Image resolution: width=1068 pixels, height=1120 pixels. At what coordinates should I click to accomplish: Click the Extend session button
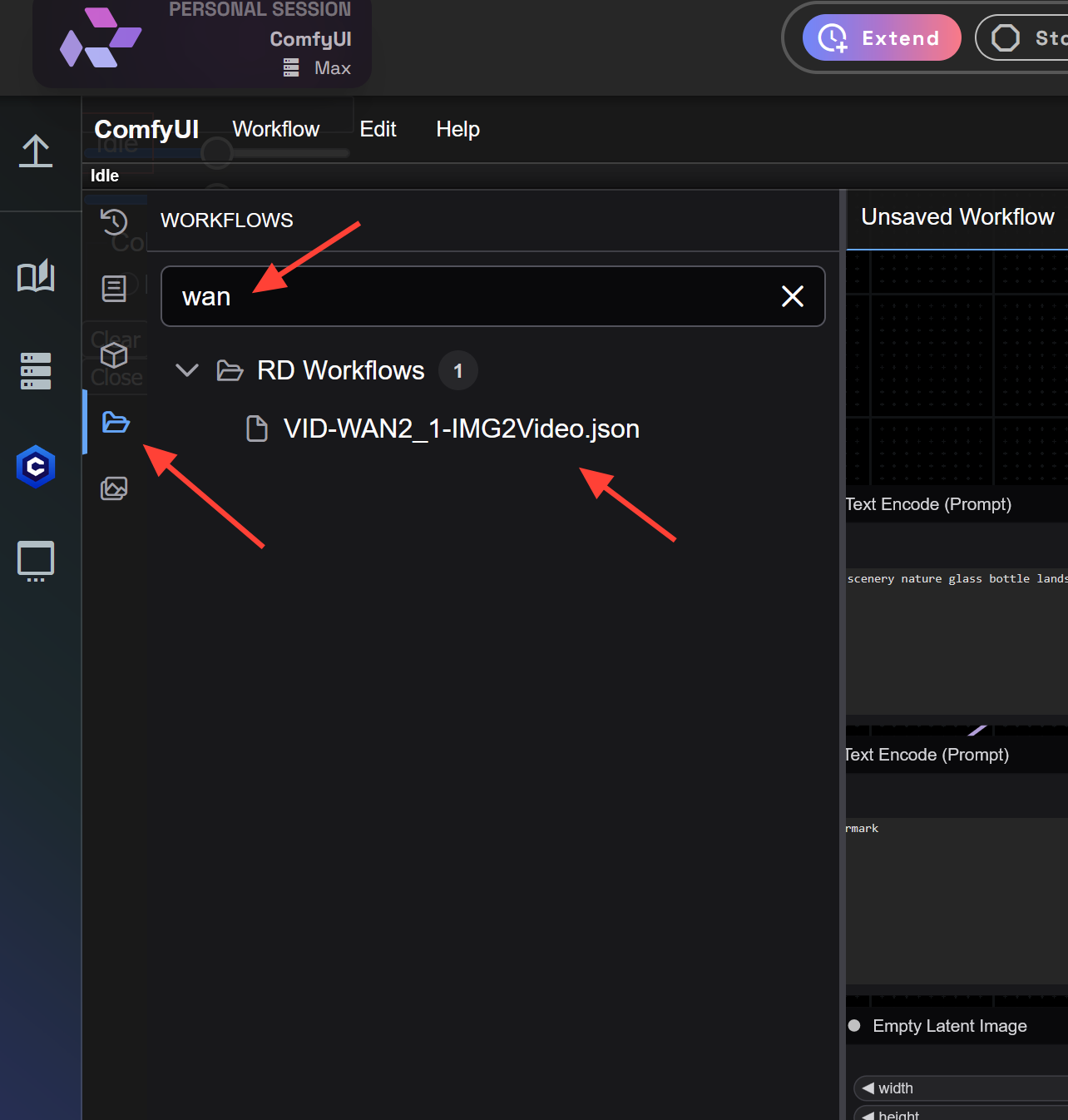tap(881, 37)
